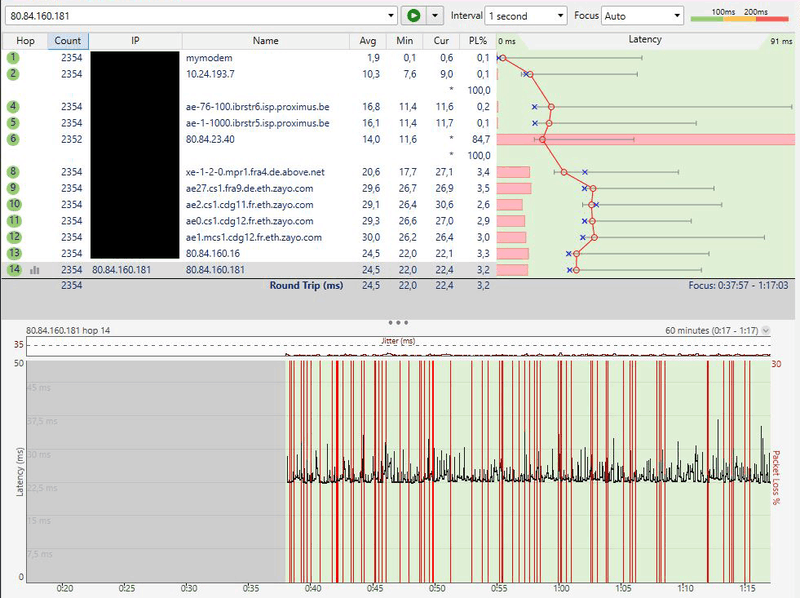Select hop 6 green circle icon
The width and height of the screenshot is (800, 598).
tap(13, 139)
